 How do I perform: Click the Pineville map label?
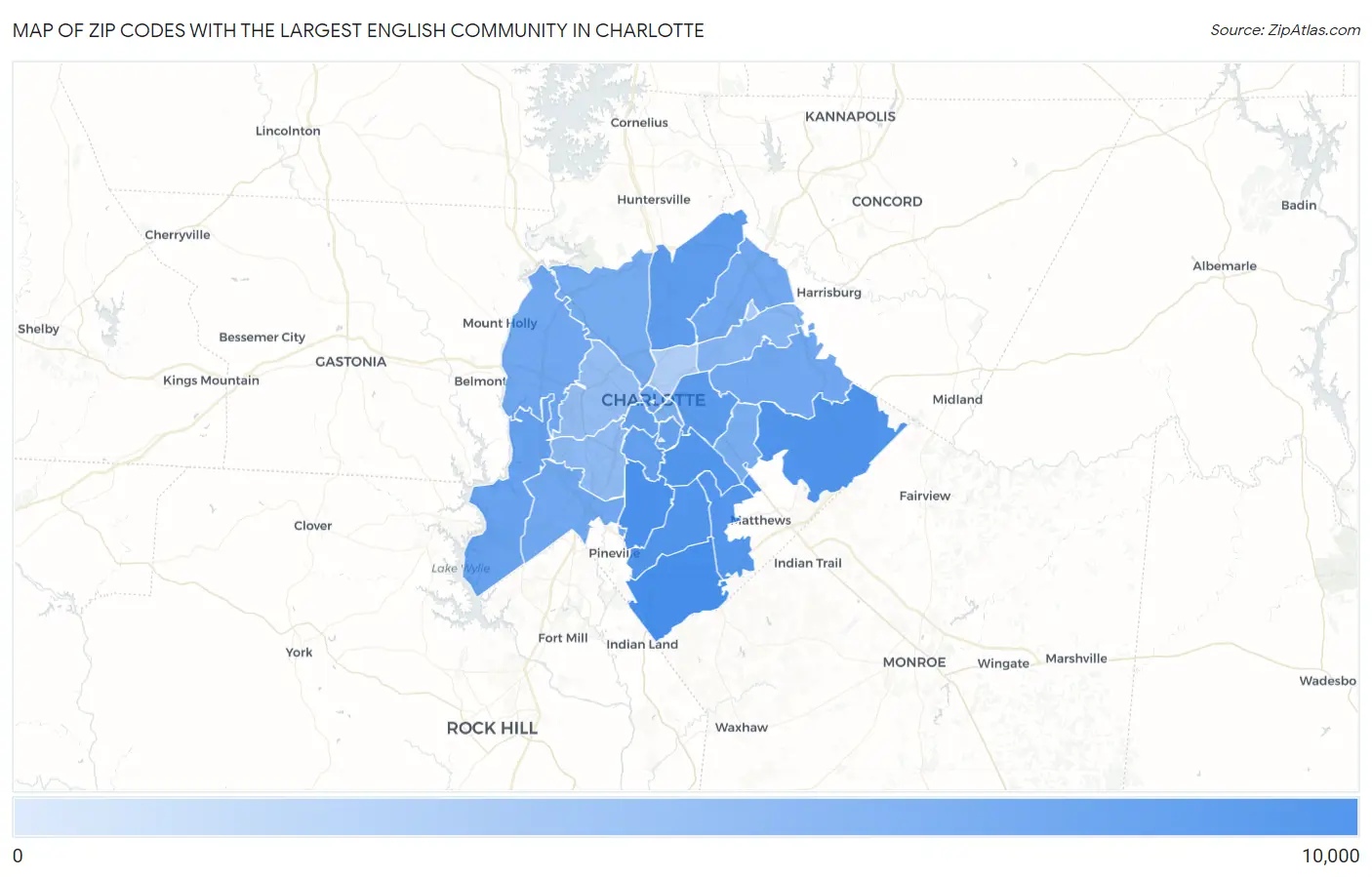pyautogui.click(x=615, y=553)
